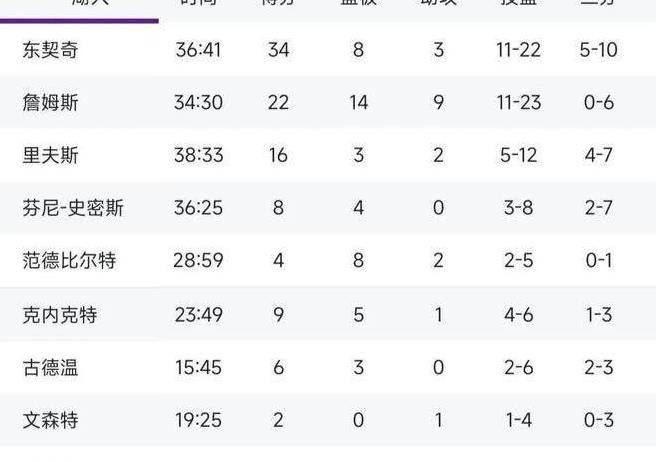This screenshot has width=656, height=462.
Task: Open 里夫斯 player details
Action: coord(50,155)
